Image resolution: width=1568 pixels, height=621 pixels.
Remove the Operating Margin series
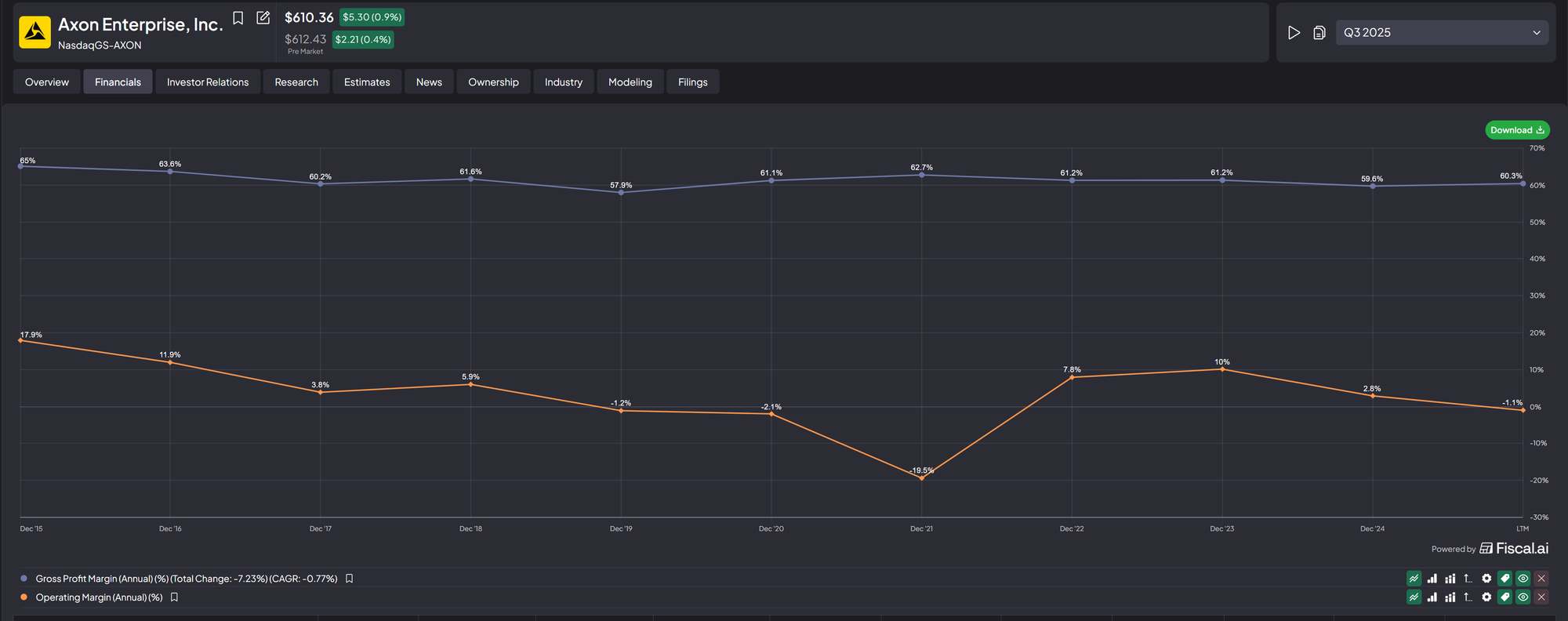[1541, 597]
